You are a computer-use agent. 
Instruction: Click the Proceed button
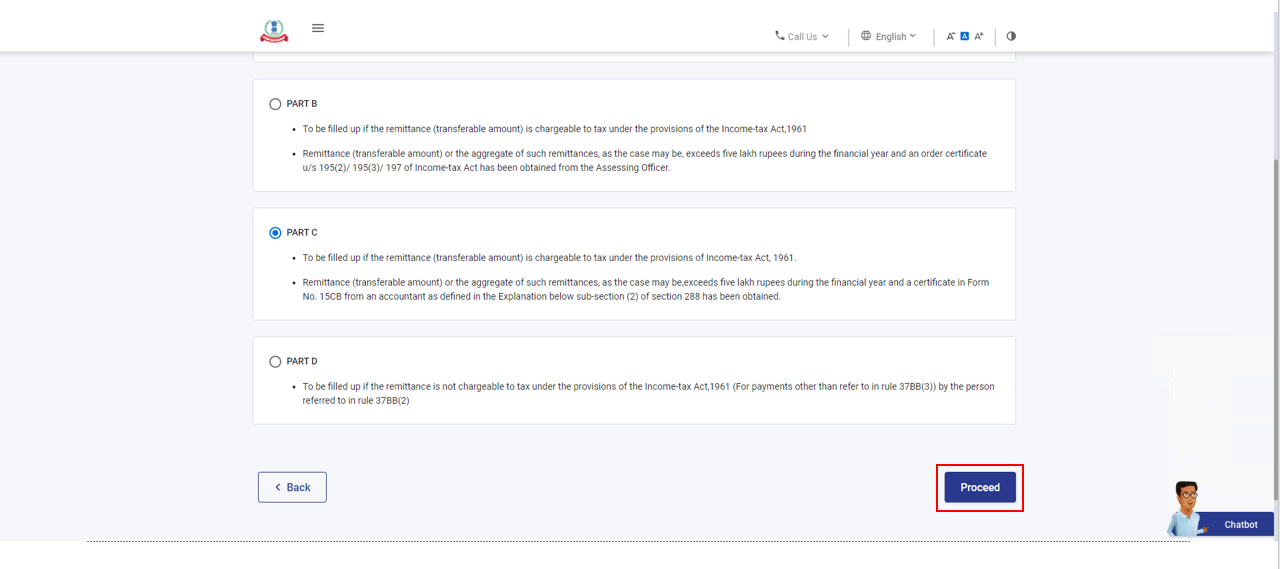pyautogui.click(x=980, y=487)
